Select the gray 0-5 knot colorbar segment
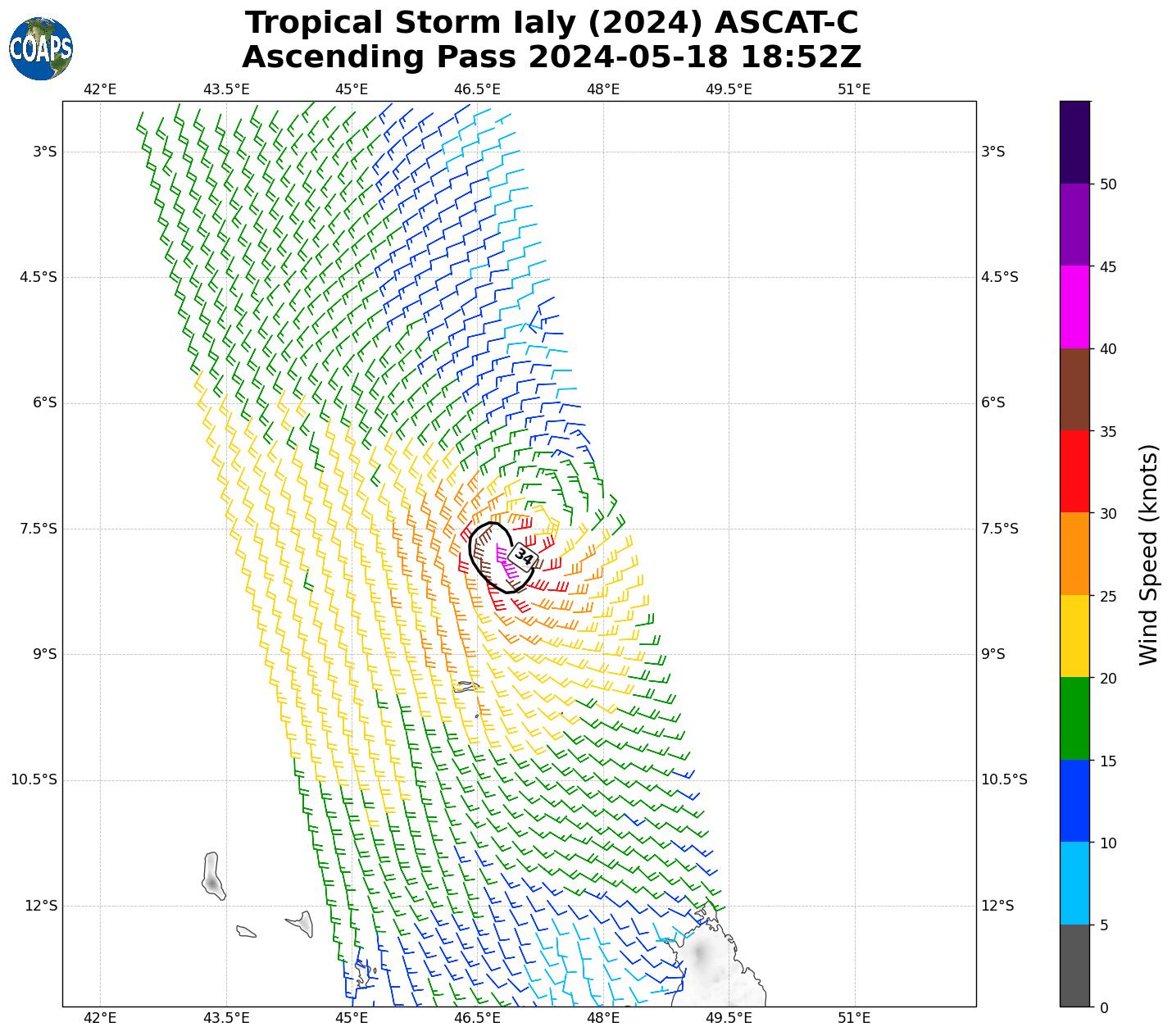 (1074, 966)
